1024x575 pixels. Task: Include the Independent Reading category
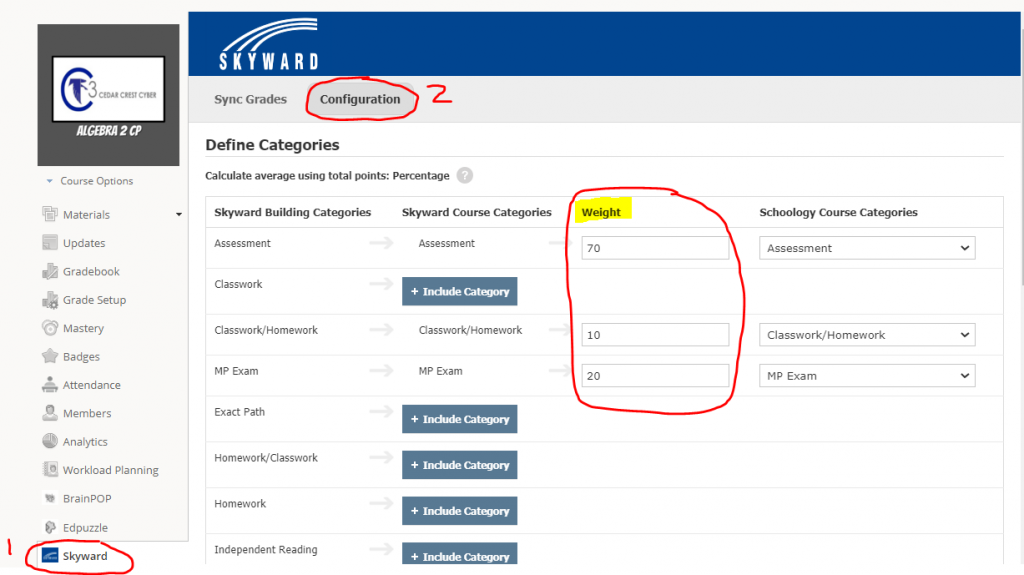click(x=460, y=554)
